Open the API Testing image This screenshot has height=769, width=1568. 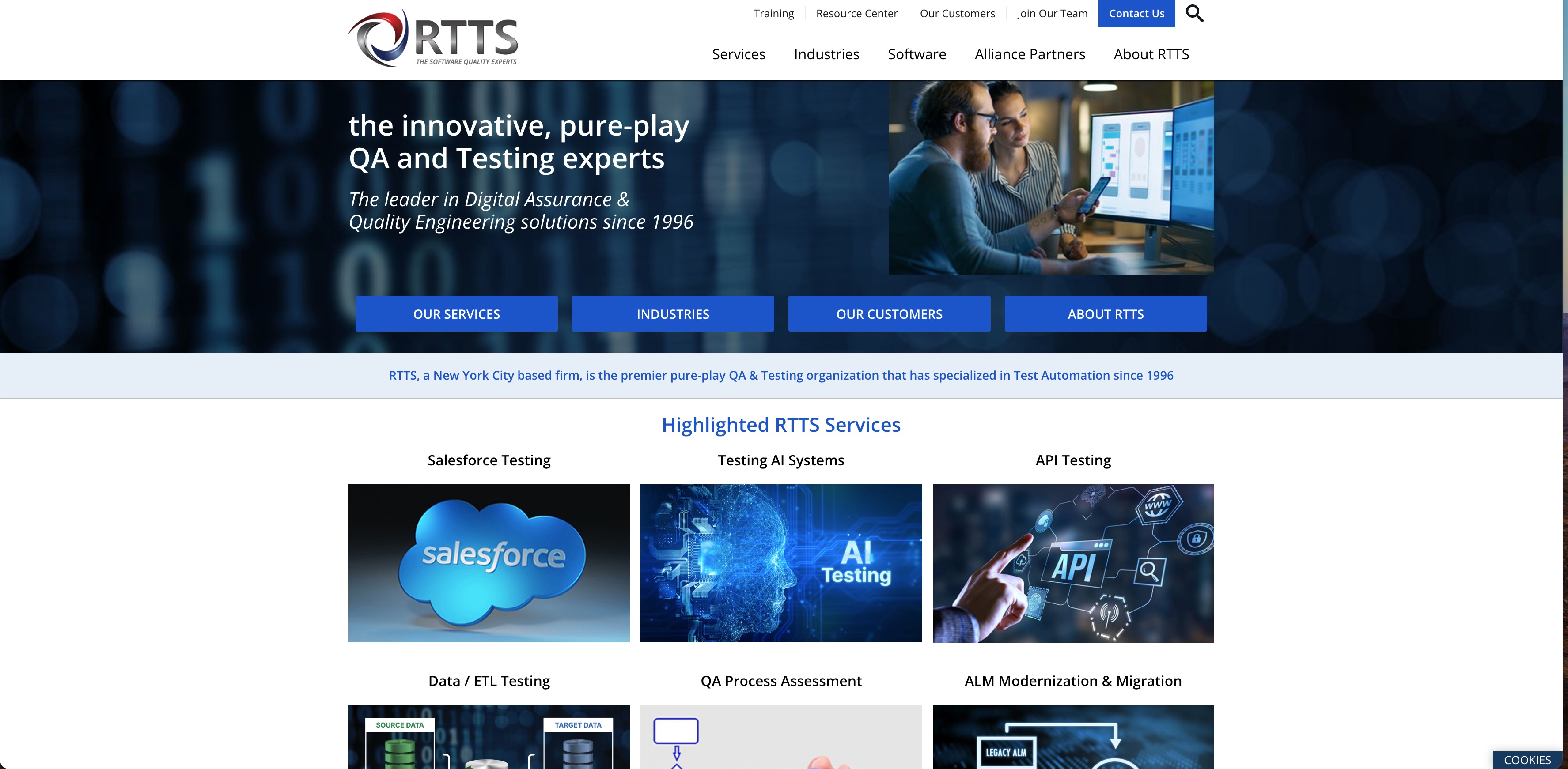point(1073,563)
